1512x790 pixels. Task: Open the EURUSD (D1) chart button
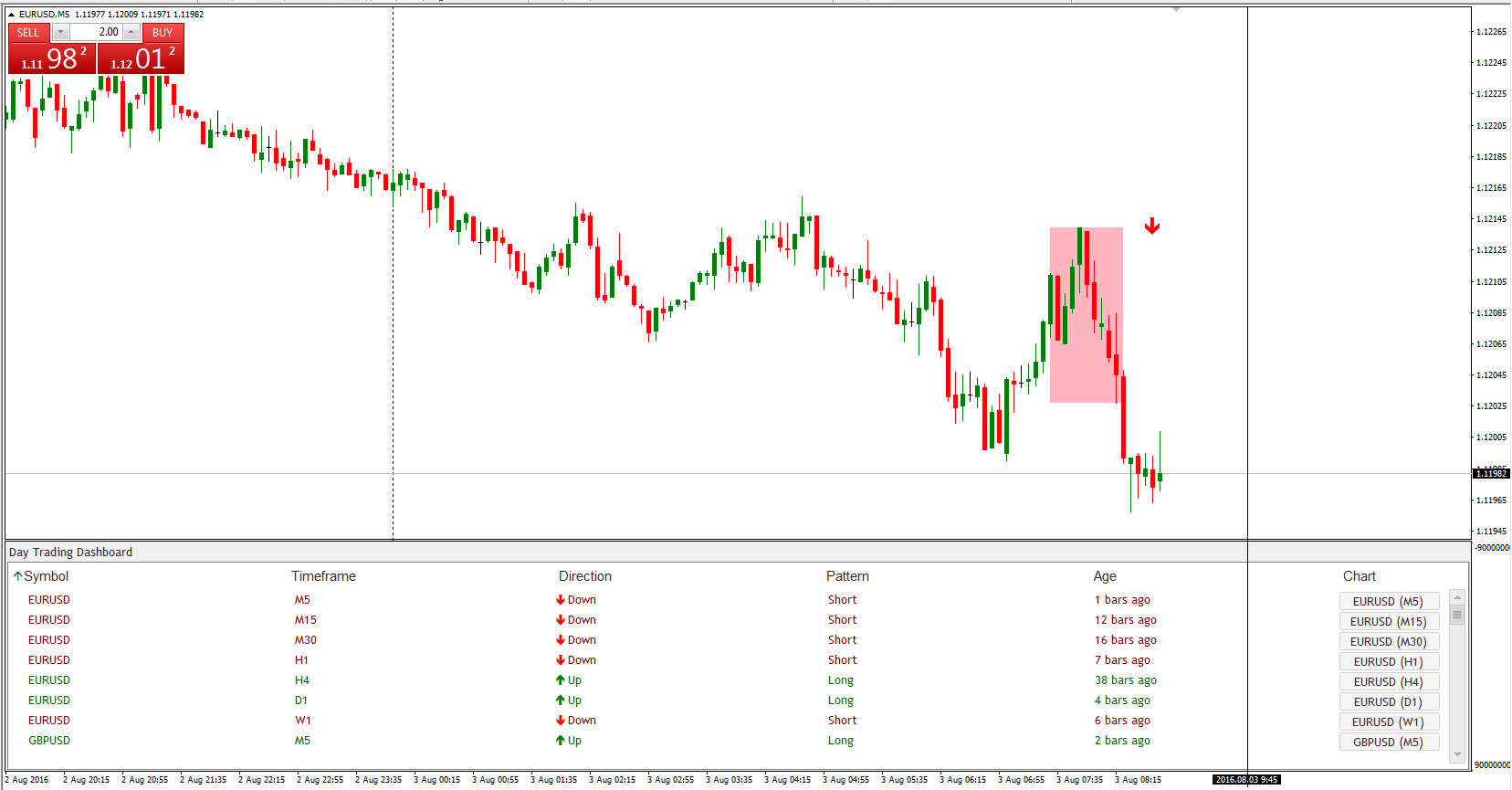pos(1389,701)
